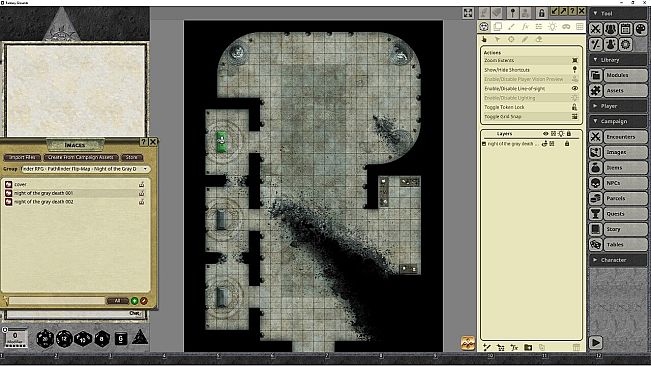Click the Assets puzzle-piece icon

click(596, 90)
